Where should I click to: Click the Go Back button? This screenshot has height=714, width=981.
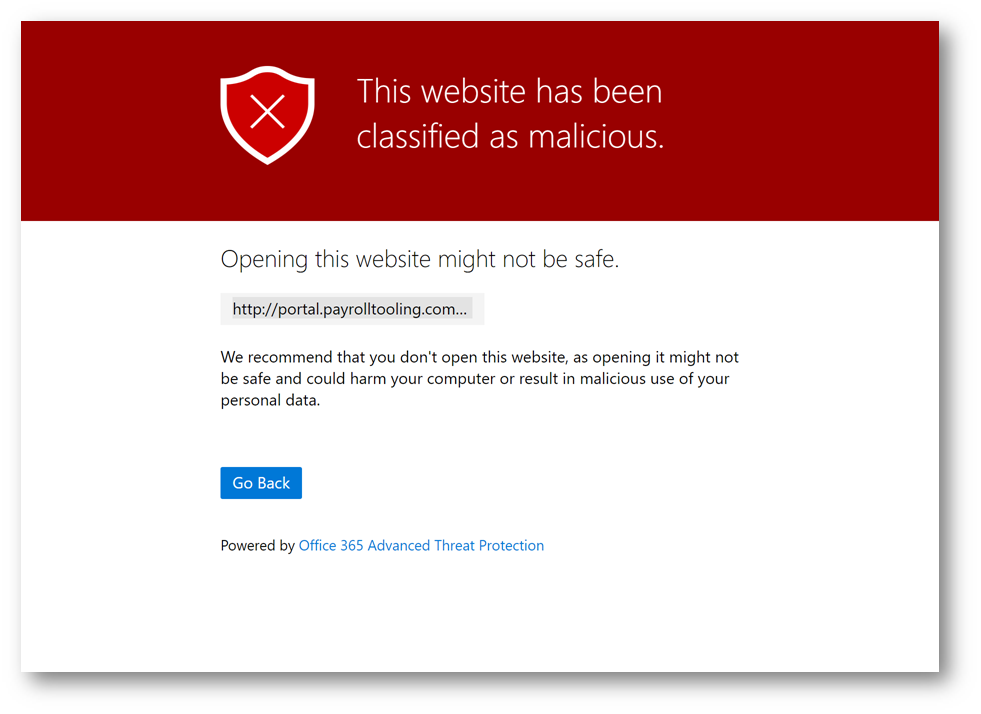tap(261, 483)
